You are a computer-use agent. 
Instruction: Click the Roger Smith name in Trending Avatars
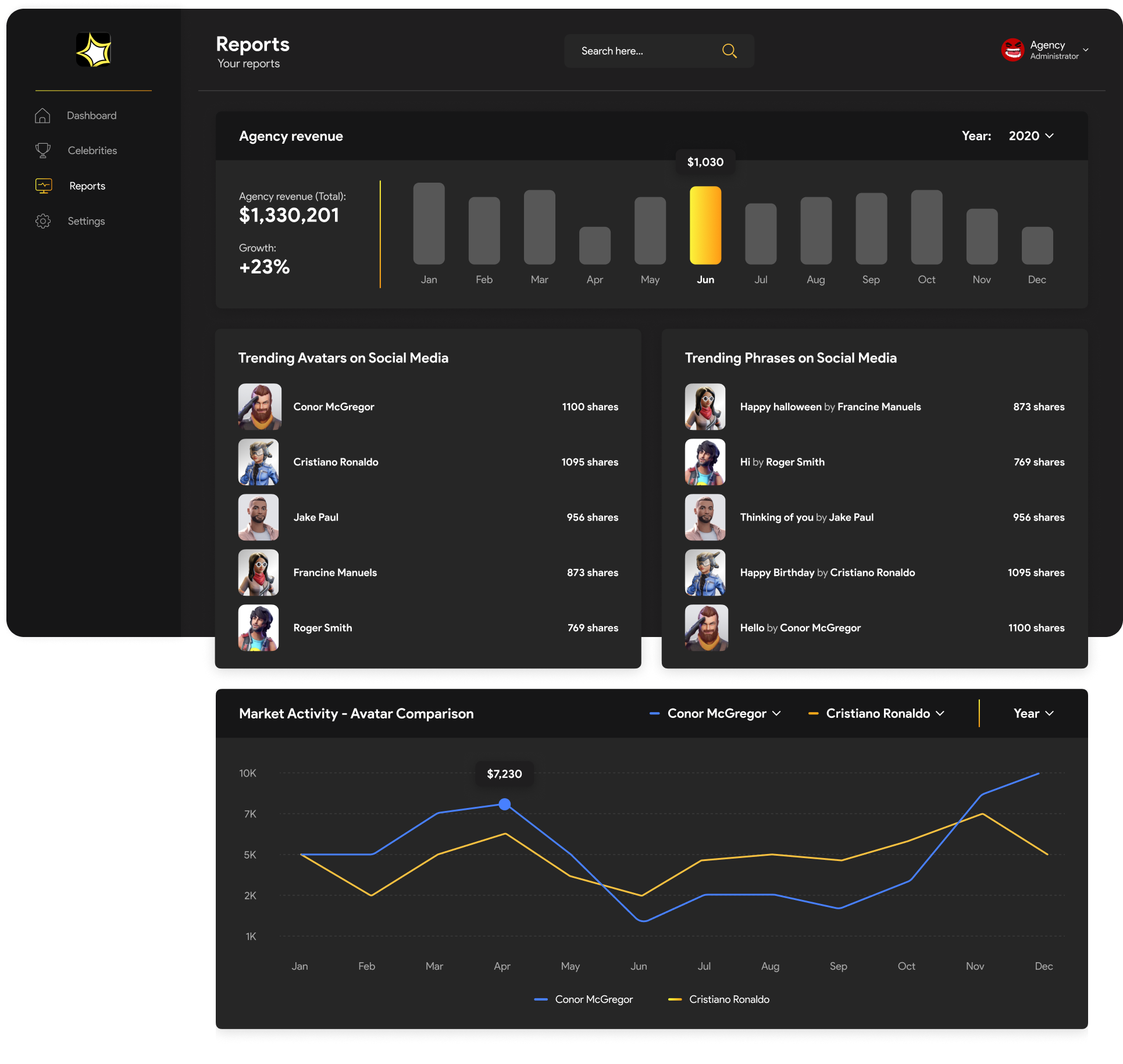(x=323, y=628)
